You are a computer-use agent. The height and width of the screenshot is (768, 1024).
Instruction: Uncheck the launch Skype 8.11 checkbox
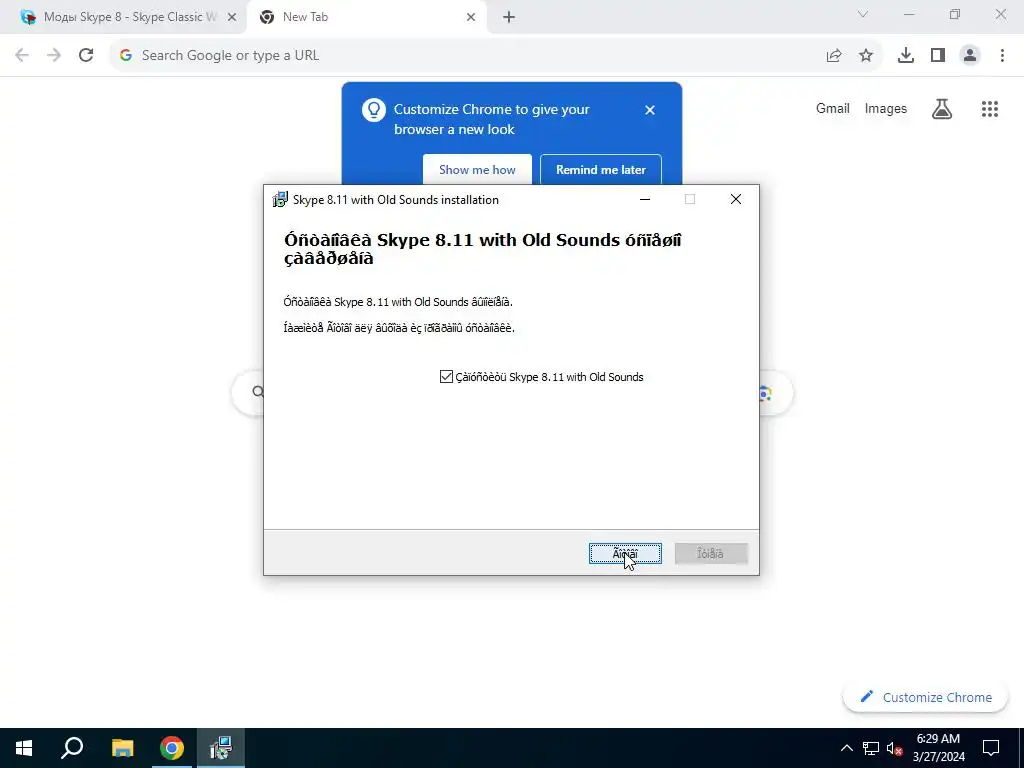[446, 377]
